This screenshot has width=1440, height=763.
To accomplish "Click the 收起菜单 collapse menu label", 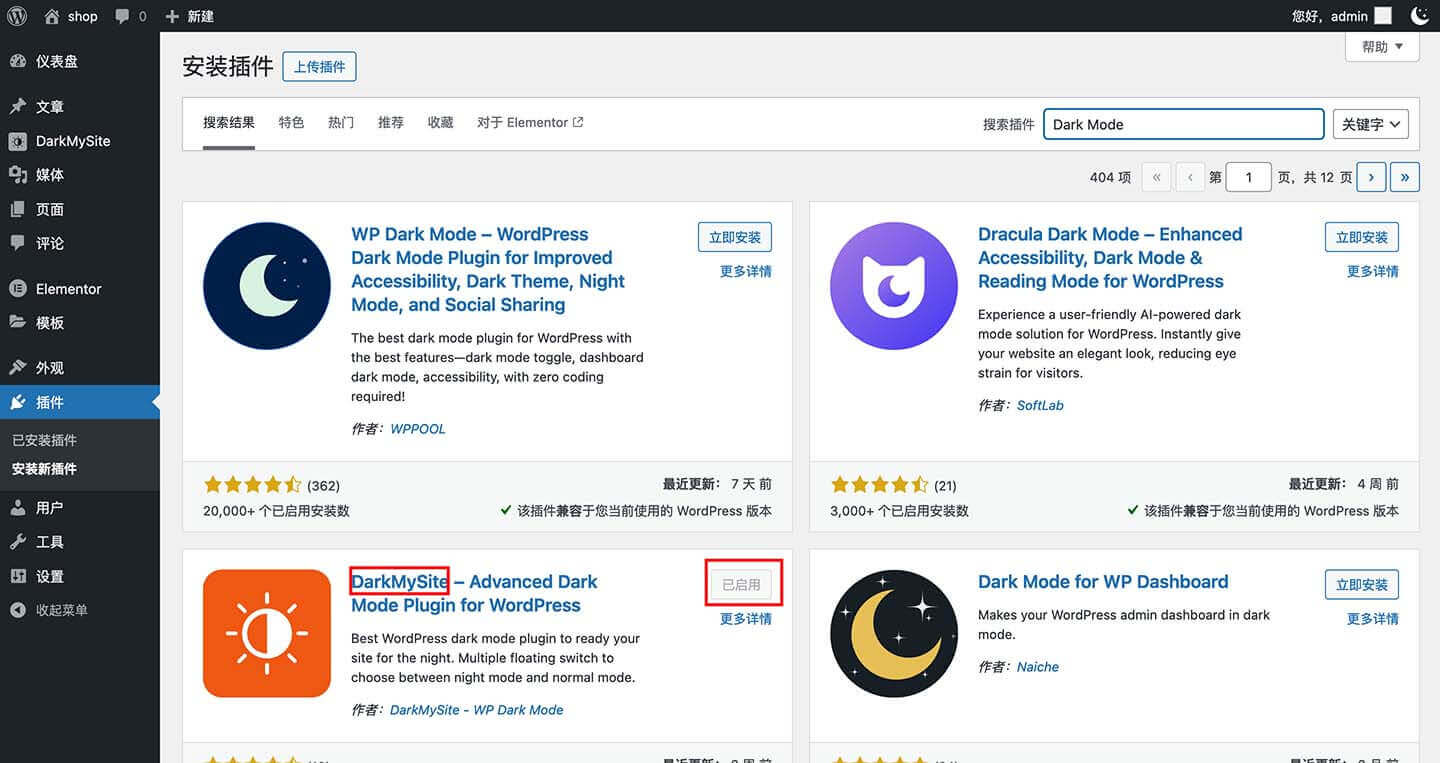I will (62, 610).
